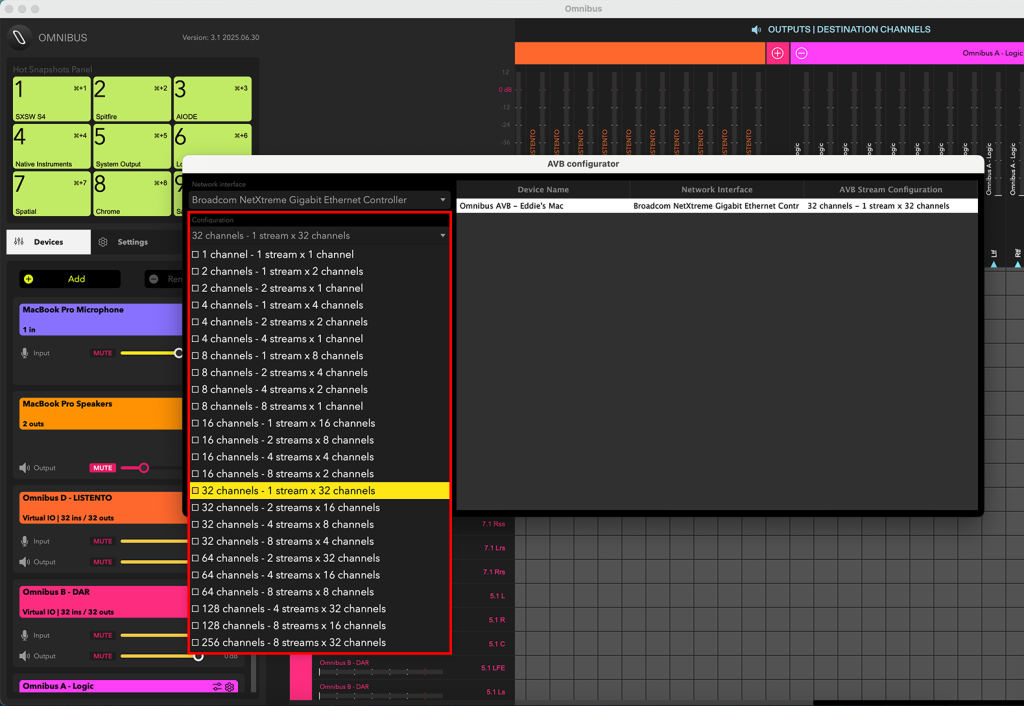
Task: Mute the Omnibus B - DAR output
Action: (x=103, y=656)
